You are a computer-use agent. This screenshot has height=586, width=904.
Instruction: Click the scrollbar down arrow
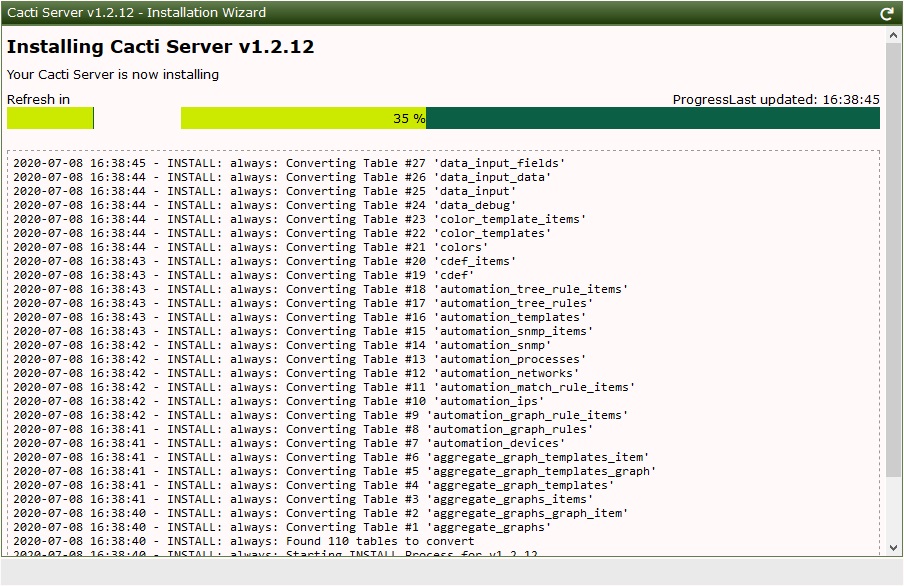coord(893,548)
